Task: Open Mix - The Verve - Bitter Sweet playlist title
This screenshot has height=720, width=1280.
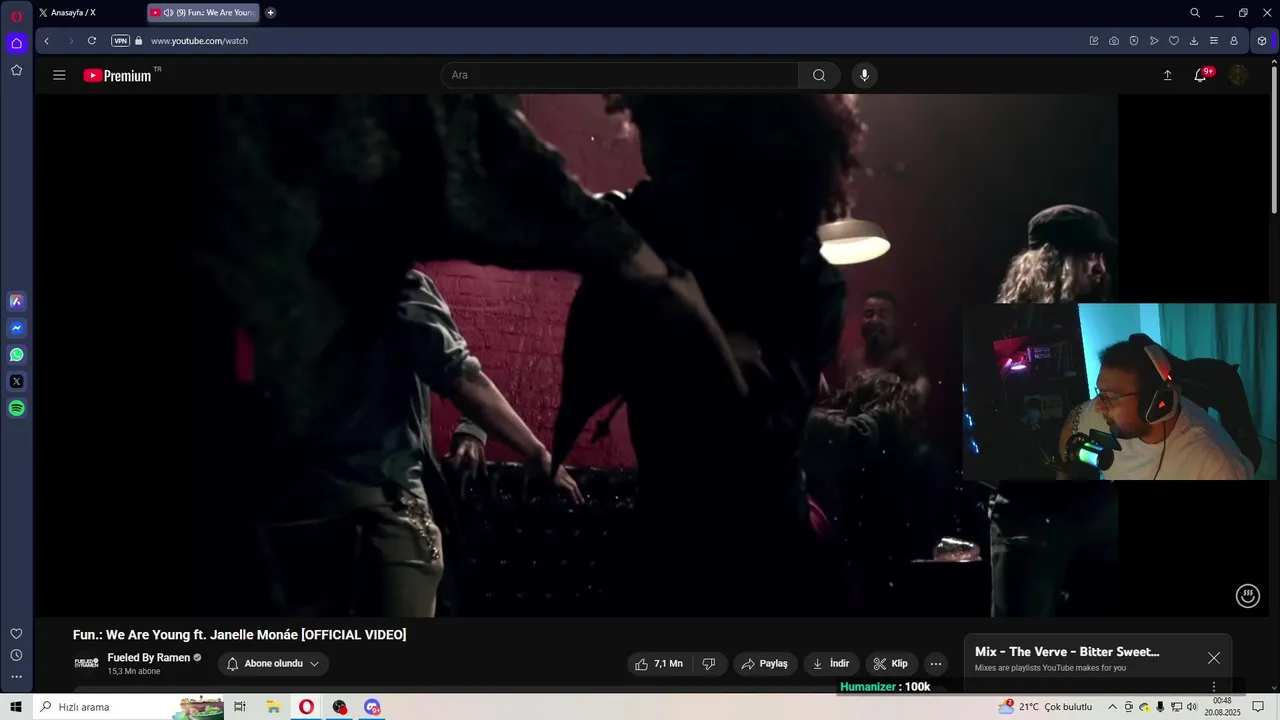Action: pos(1067,652)
